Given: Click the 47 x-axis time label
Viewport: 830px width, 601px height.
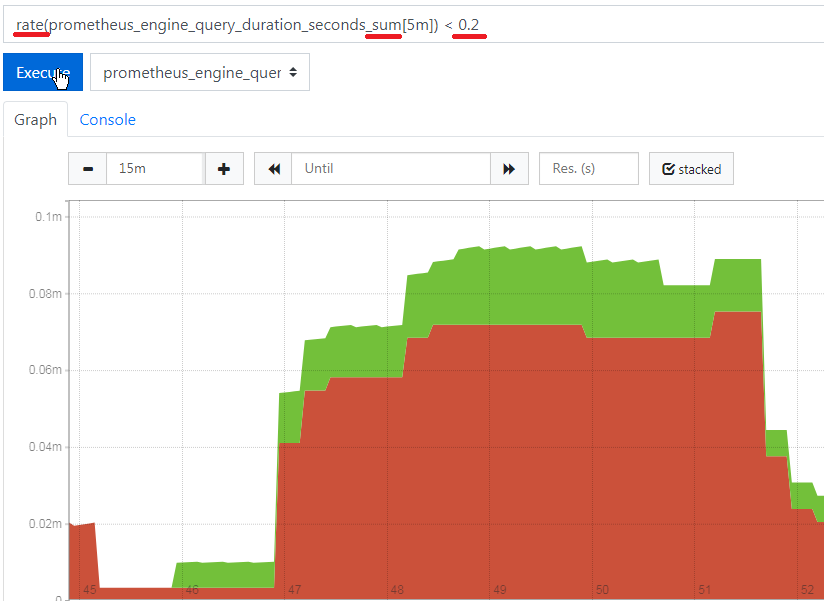Looking at the screenshot, I should (x=295, y=590).
